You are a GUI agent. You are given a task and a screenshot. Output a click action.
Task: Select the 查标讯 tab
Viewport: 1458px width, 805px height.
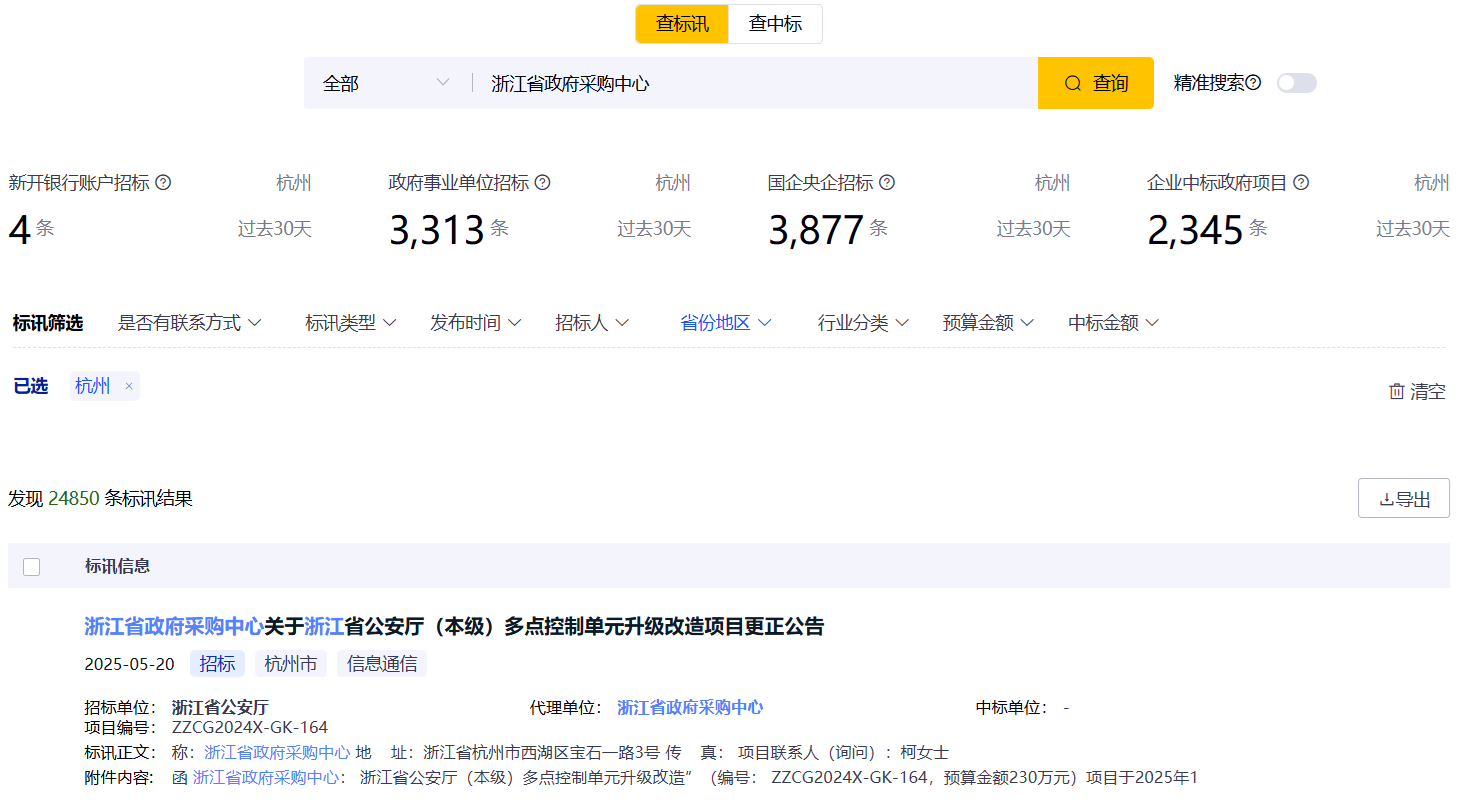point(682,24)
